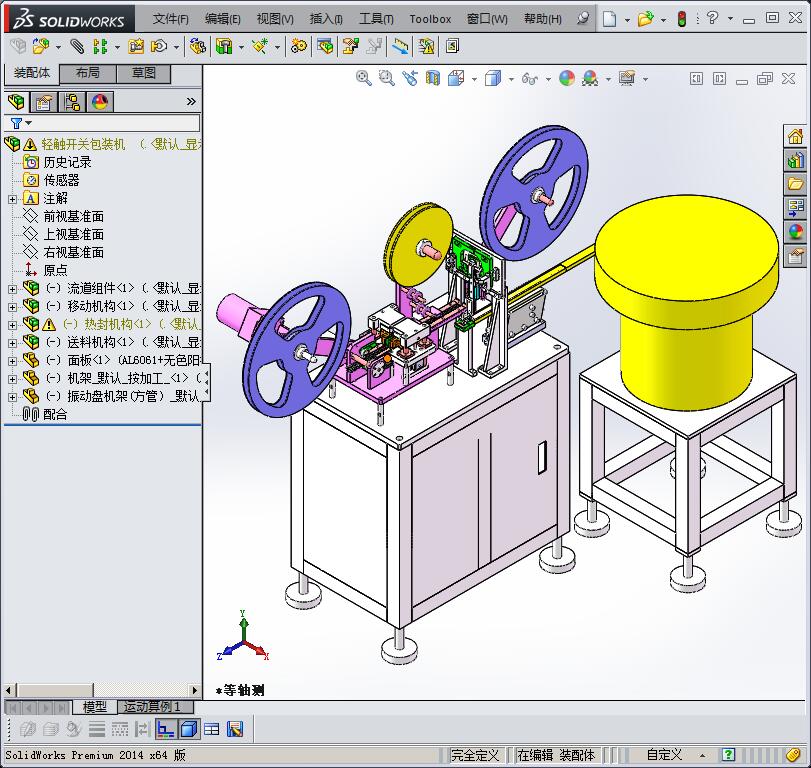Screen dimensions: 811x768
Task: Click the Section View icon
Action: (433, 79)
